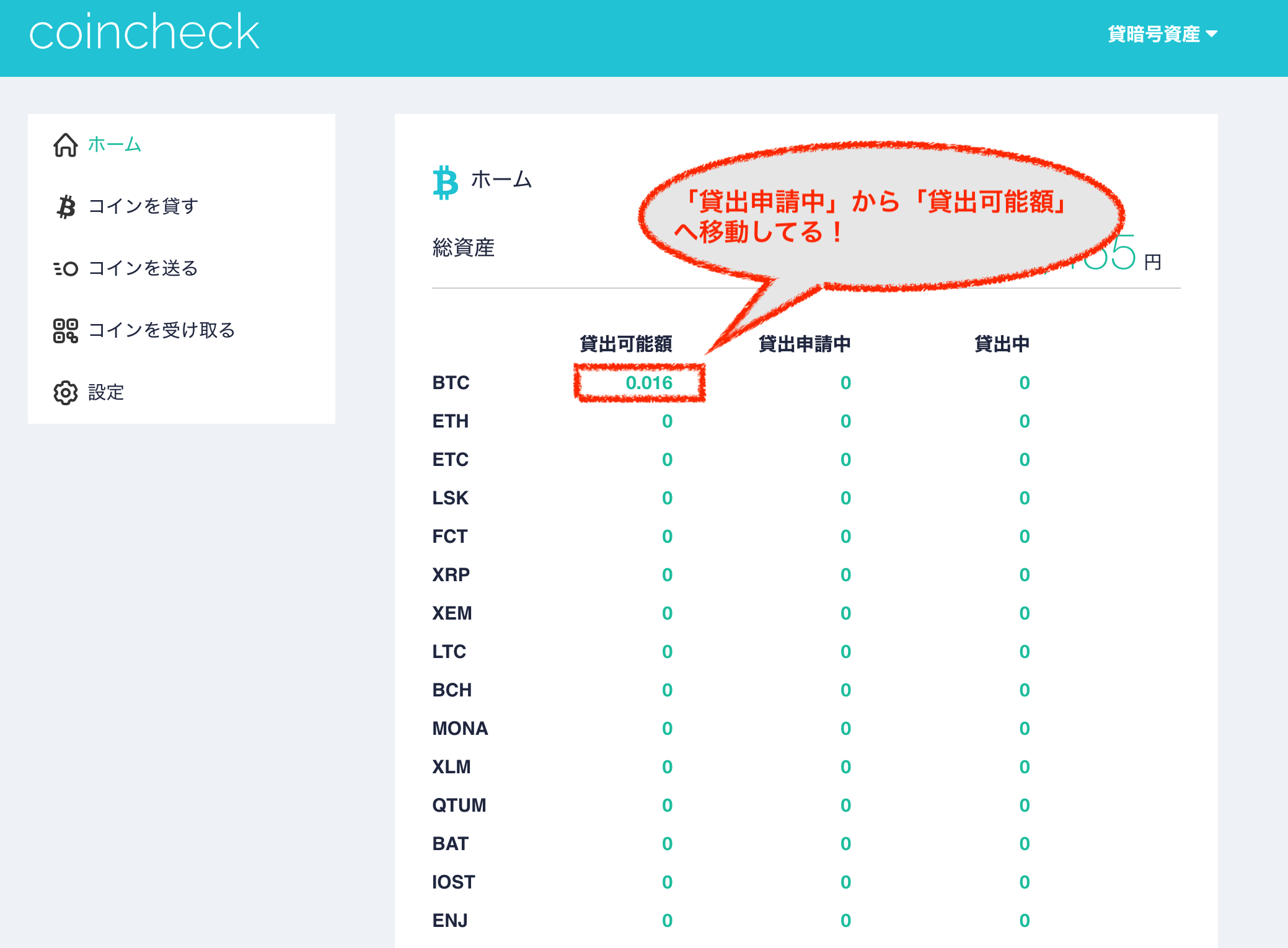Click the QR code icon beside コインを受け取る
This screenshot has width=1288, height=948.
coord(65,330)
